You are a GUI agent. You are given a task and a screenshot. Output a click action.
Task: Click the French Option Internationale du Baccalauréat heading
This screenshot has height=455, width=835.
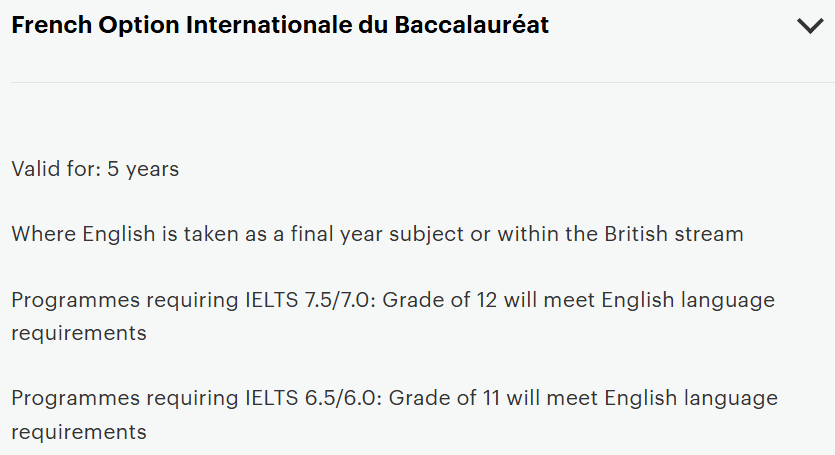coord(280,26)
